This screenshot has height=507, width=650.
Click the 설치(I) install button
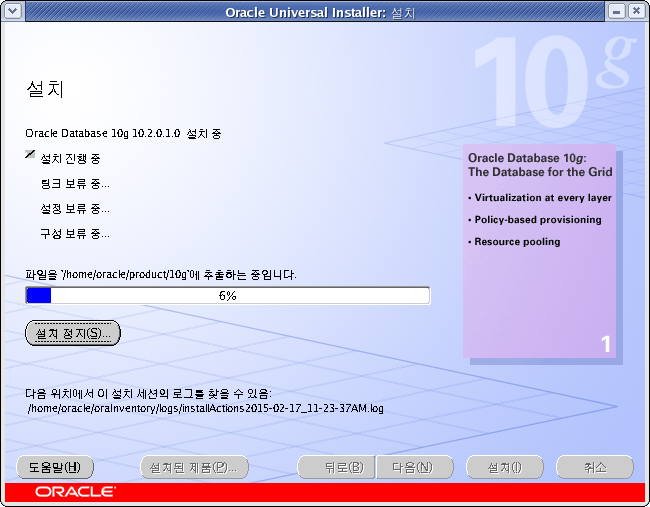point(504,468)
